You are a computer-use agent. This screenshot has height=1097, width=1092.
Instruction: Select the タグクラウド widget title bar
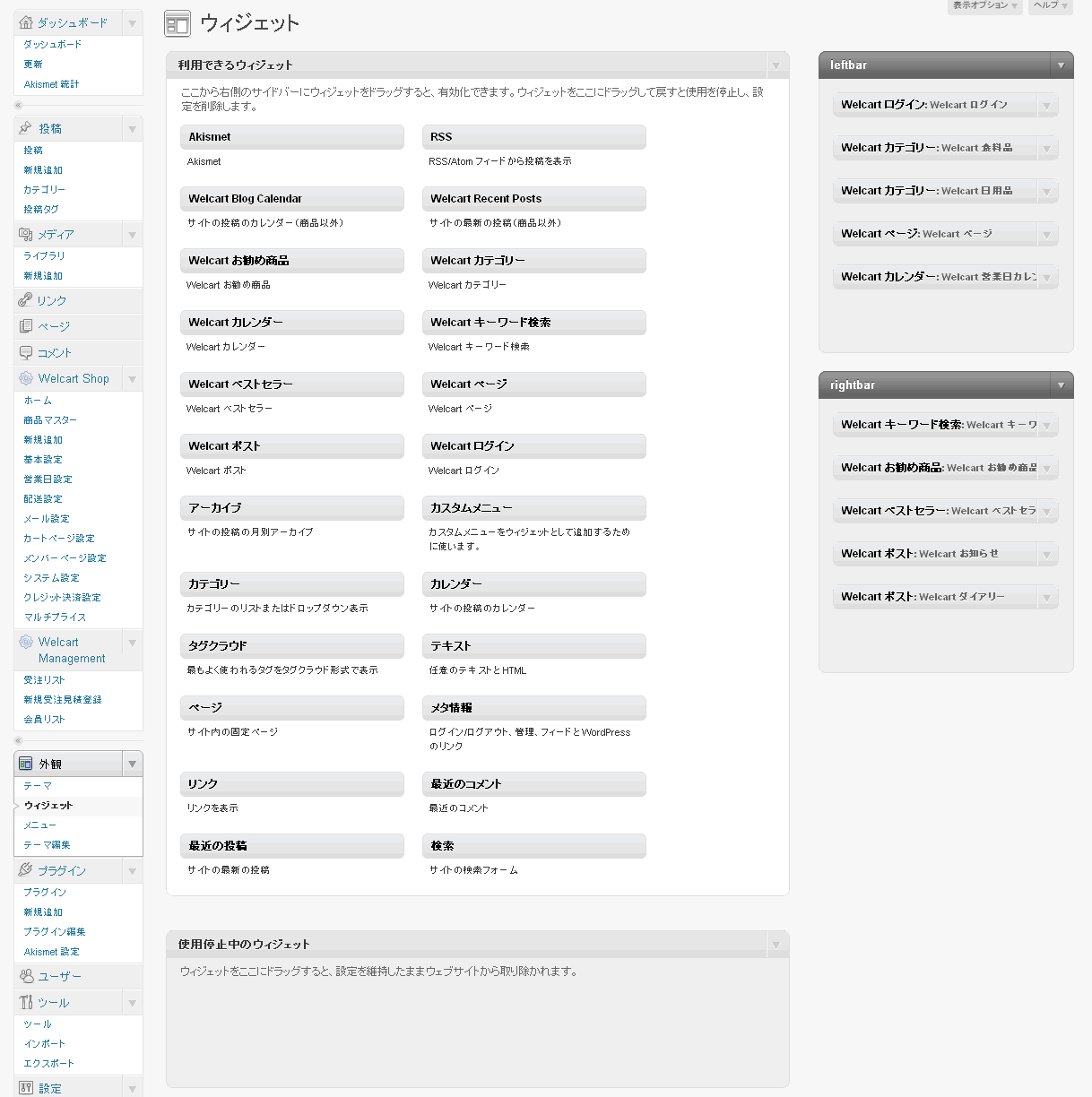tap(292, 646)
